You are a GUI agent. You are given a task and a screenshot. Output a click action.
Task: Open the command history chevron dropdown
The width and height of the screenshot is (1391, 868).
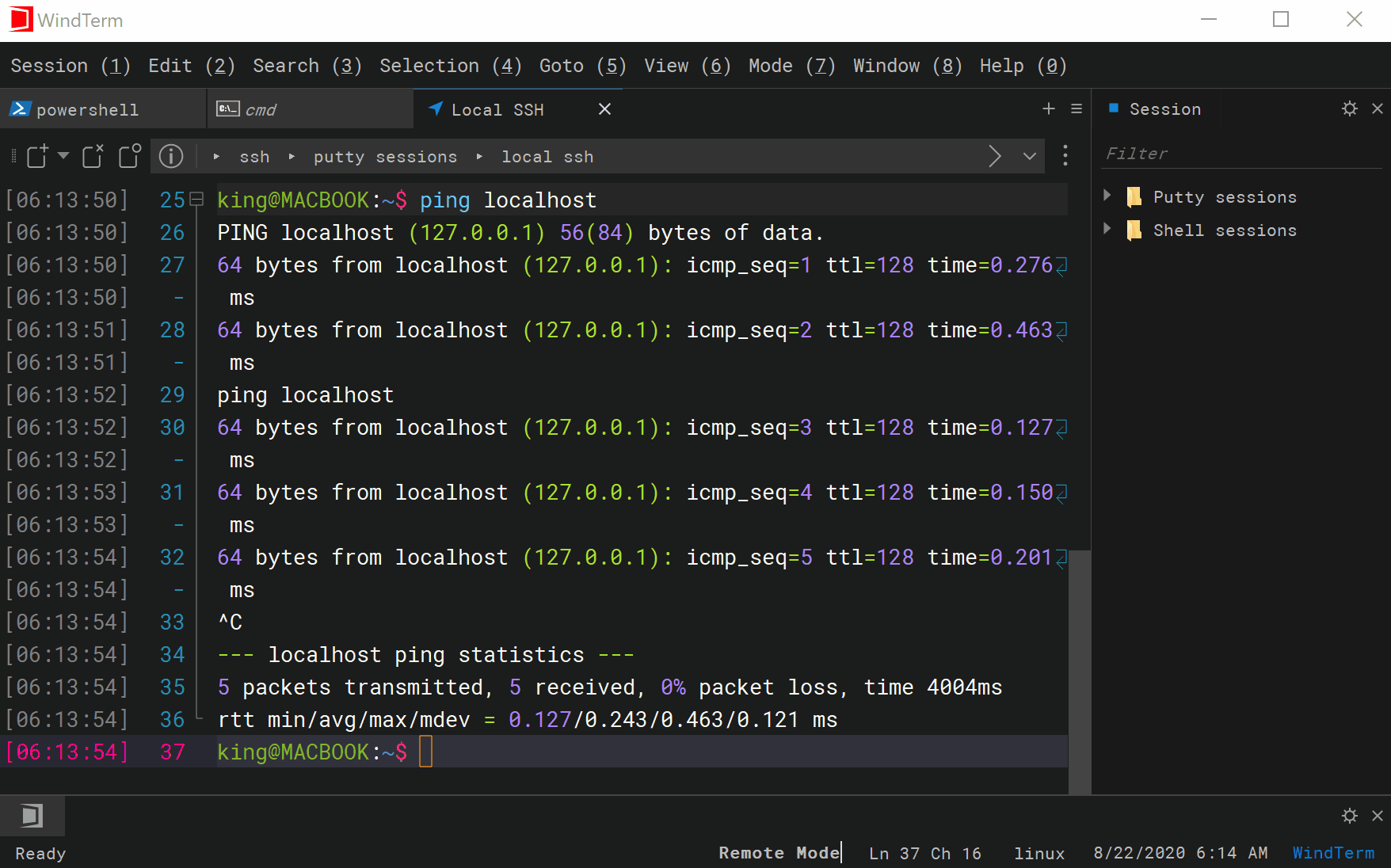point(1030,156)
